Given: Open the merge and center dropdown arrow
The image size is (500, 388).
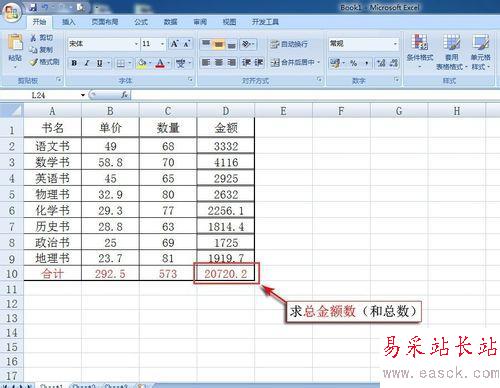Looking at the screenshot, I should pos(318,62).
